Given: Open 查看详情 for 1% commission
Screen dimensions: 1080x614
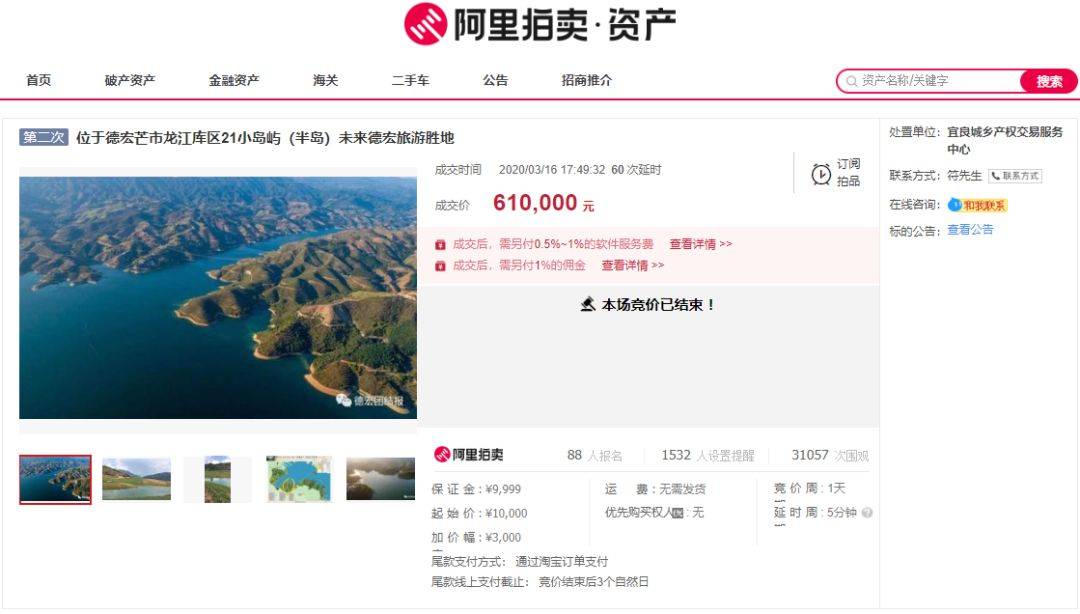Looking at the screenshot, I should tap(632, 265).
